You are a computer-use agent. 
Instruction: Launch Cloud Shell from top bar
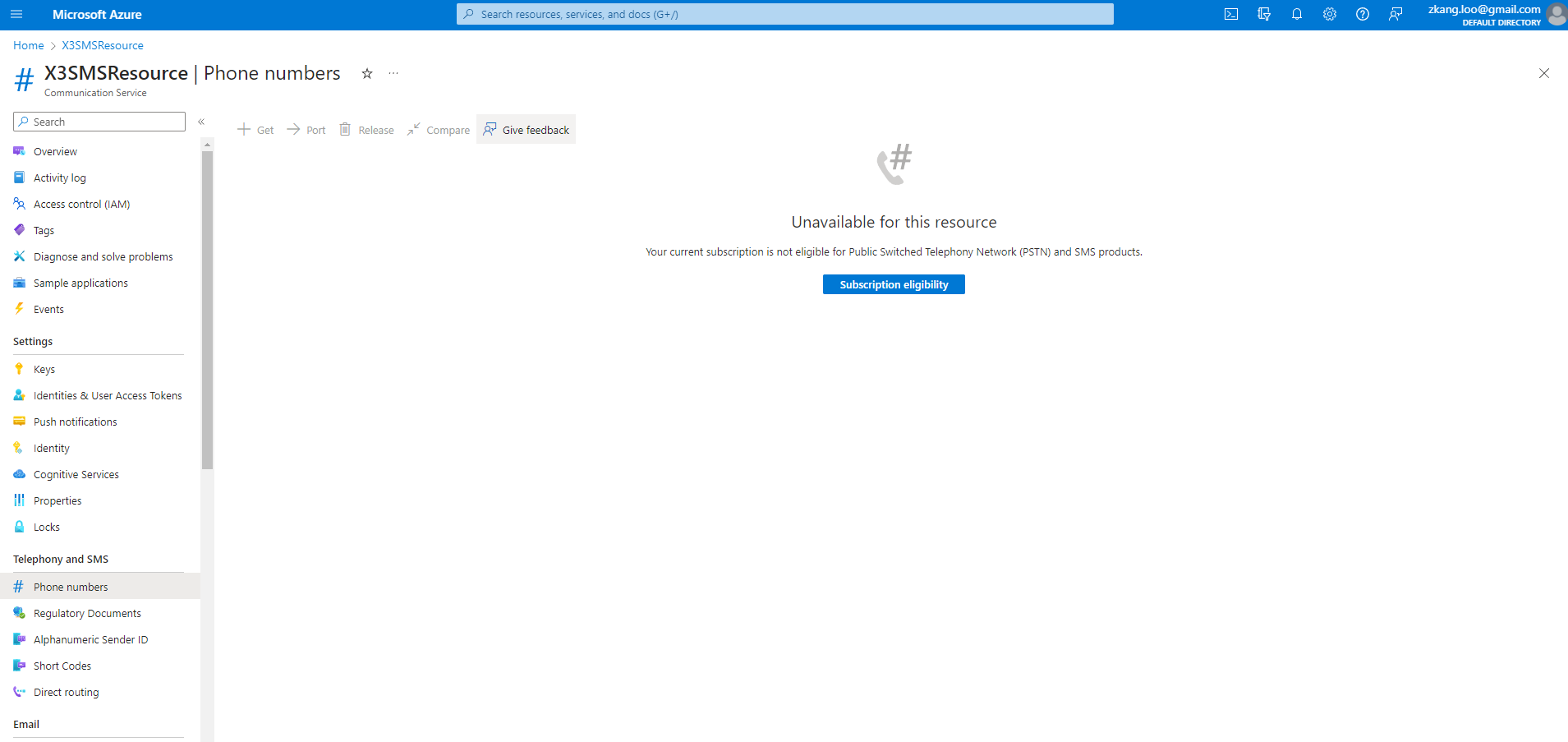coord(1231,14)
